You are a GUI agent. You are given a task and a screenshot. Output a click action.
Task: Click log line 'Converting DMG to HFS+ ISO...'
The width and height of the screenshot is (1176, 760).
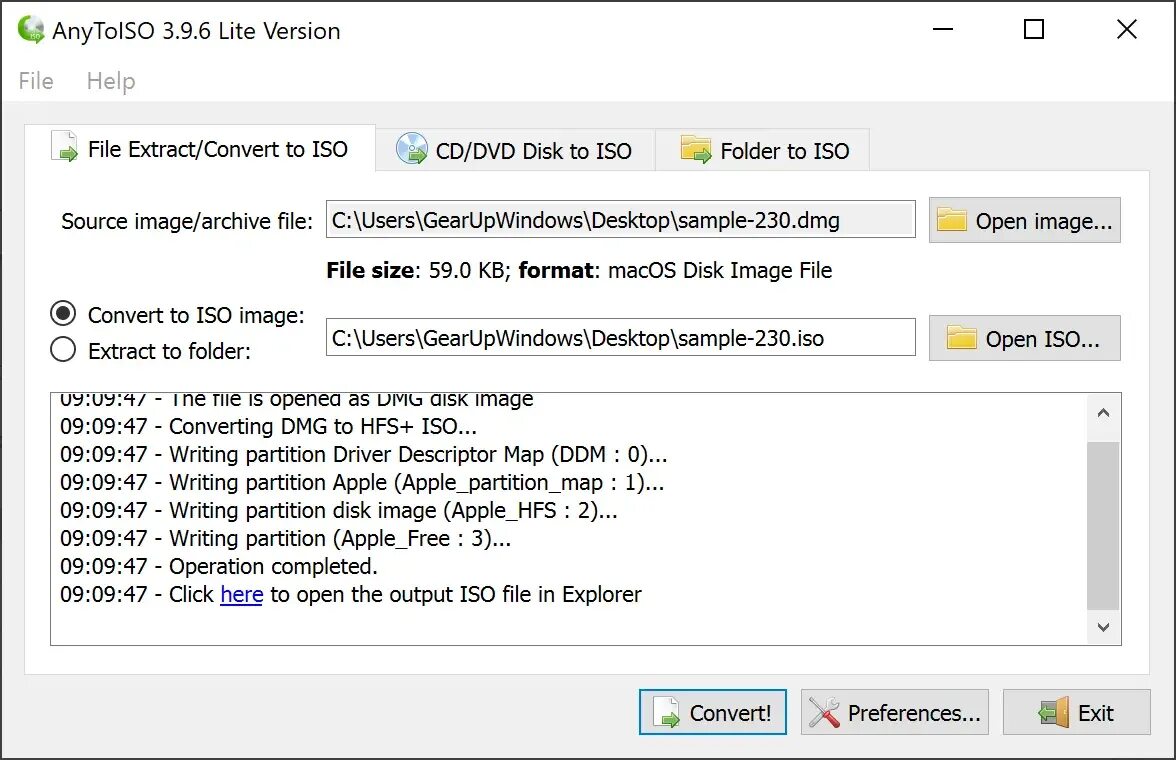click(268, 426)
